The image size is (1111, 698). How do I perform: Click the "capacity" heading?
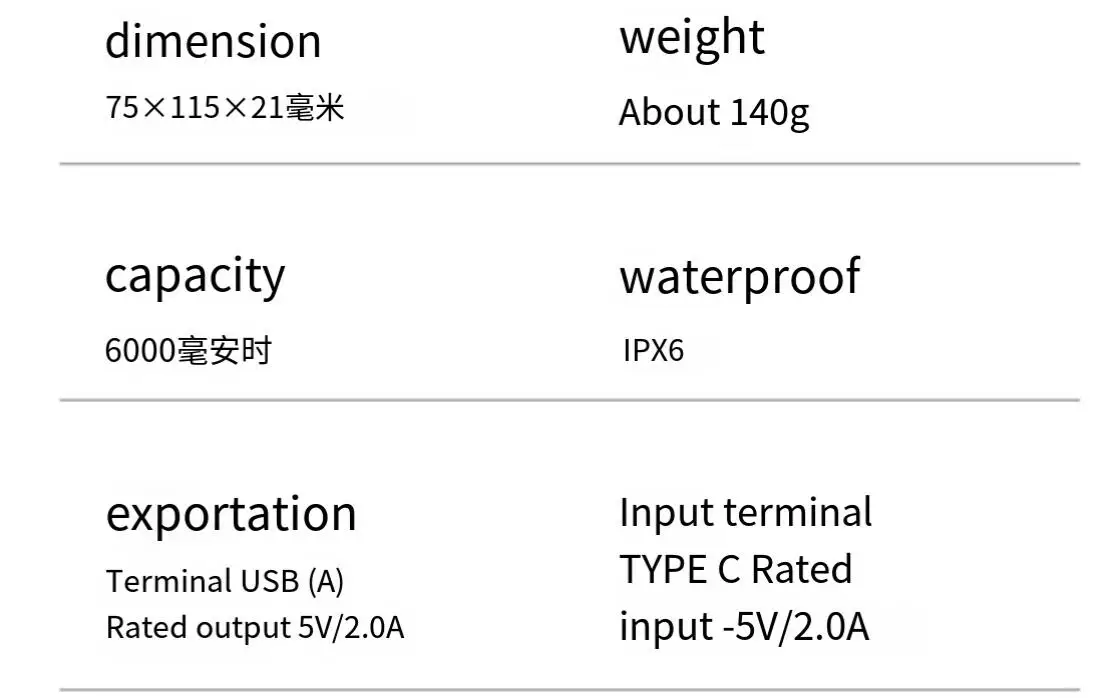point(195,276)
